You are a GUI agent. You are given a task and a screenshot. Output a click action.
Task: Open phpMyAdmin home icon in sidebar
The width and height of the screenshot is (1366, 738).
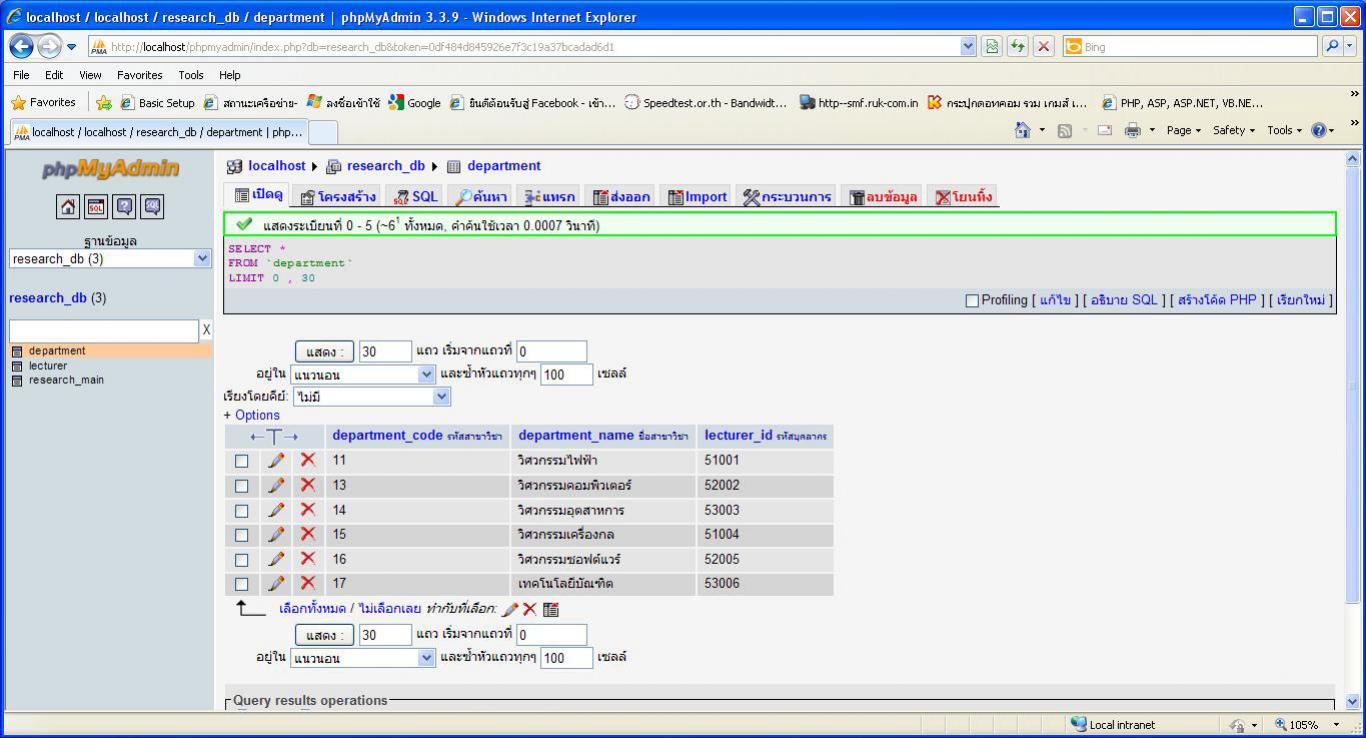(69, 207)
